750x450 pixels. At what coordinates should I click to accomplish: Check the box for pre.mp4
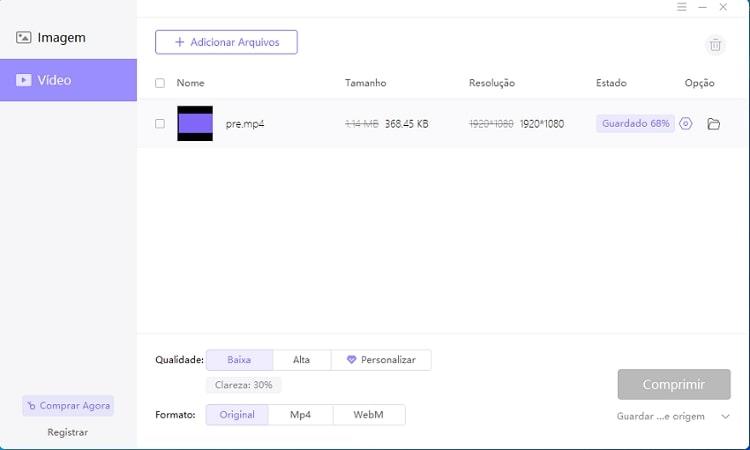pos(160,124)
